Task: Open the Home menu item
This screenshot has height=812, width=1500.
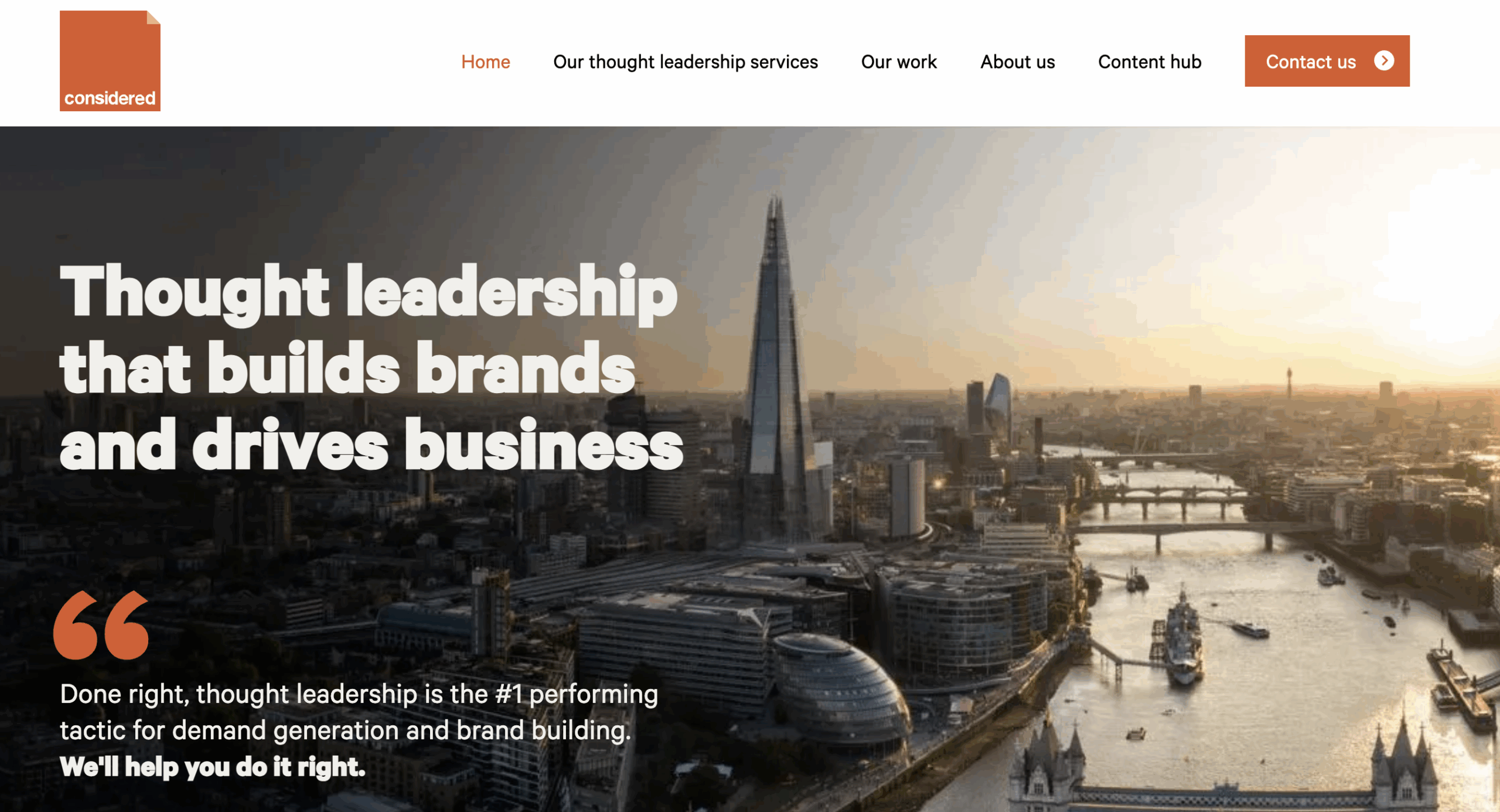Action: tap(485, 62)
